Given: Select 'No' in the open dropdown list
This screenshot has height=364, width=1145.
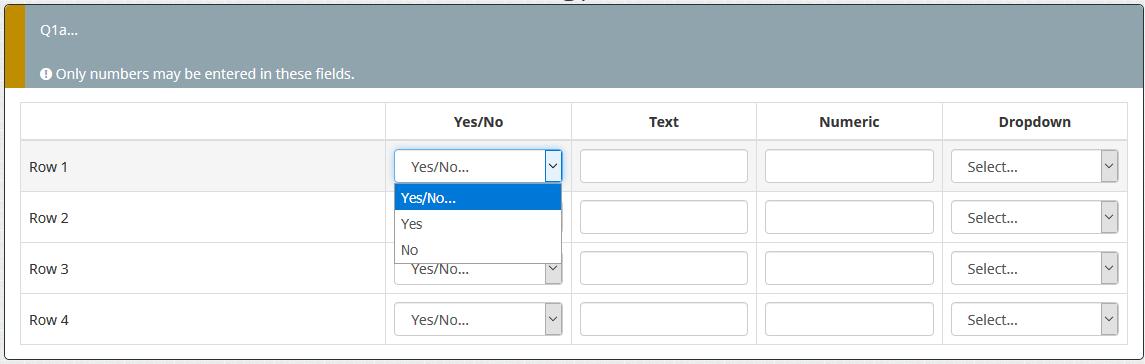Looking at the screenshot, I should tap(478, 250).
